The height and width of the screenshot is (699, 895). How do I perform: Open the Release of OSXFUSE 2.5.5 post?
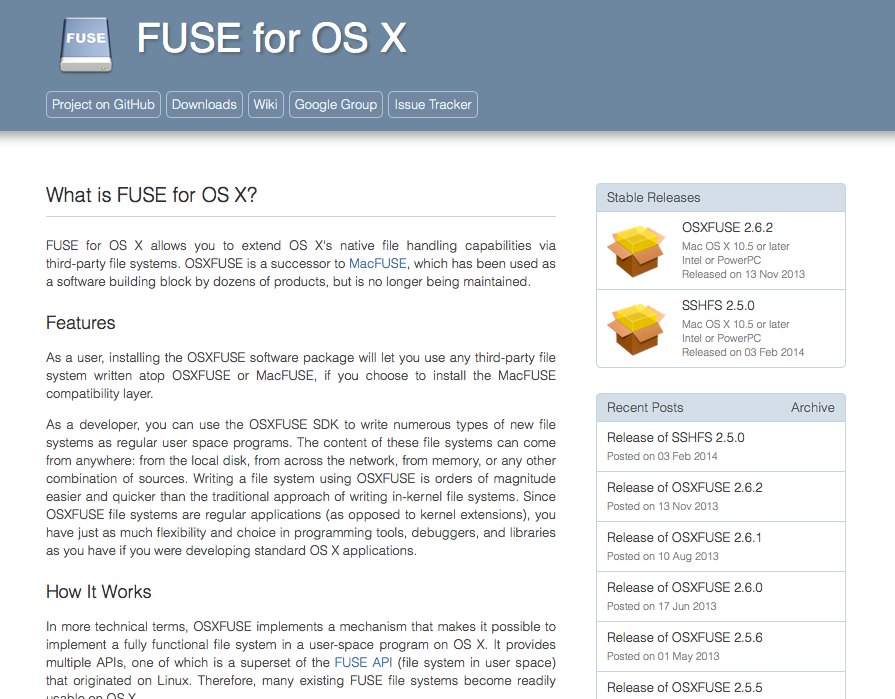[684, 687]
